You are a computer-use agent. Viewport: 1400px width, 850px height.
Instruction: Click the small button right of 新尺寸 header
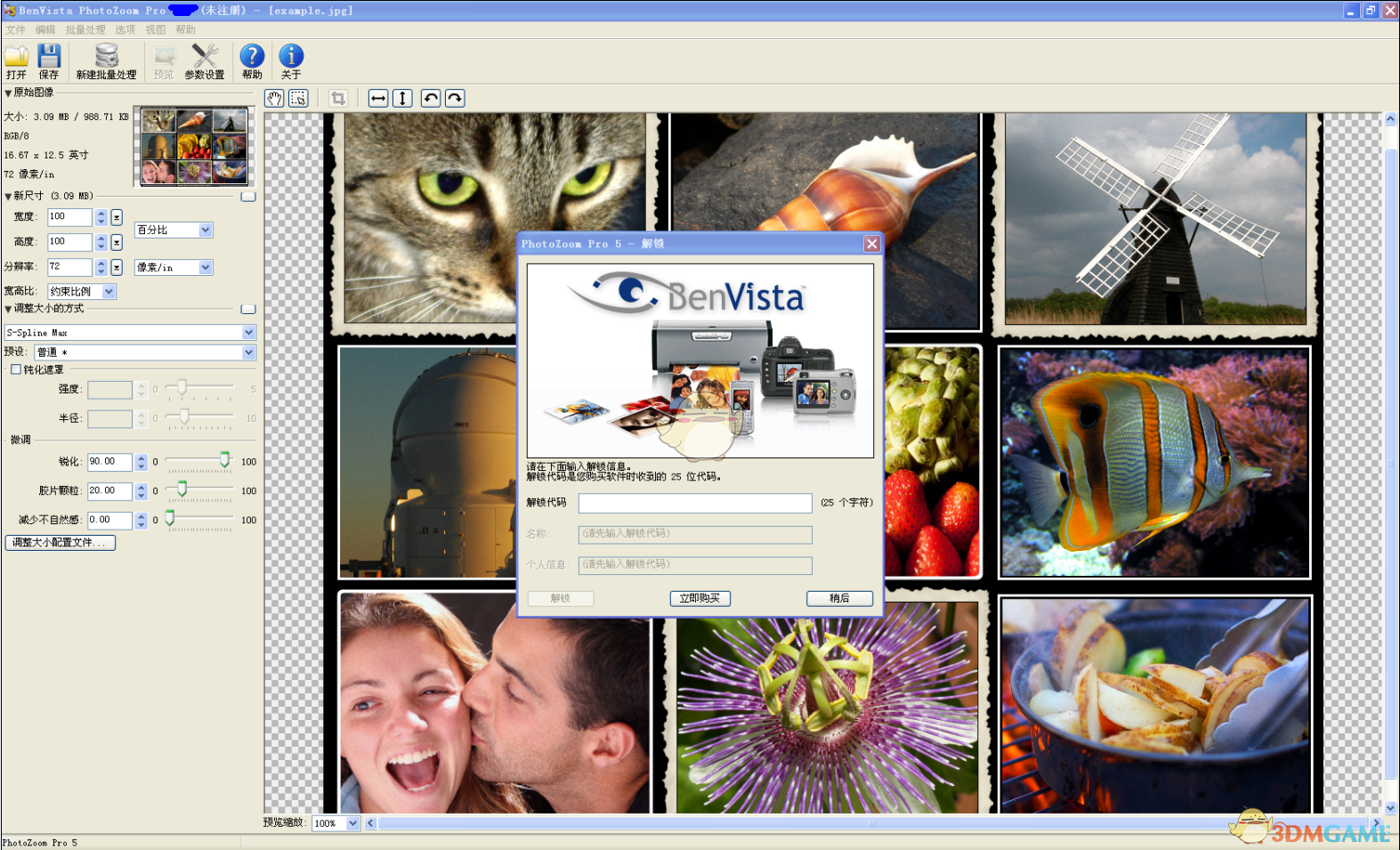(248, 197)
